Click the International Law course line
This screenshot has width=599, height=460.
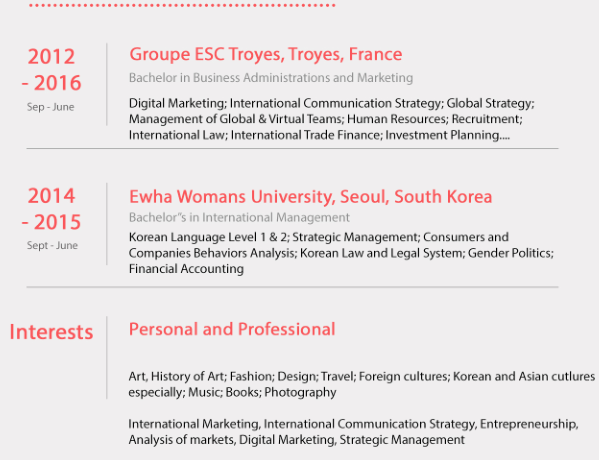(x=319, y=135)
